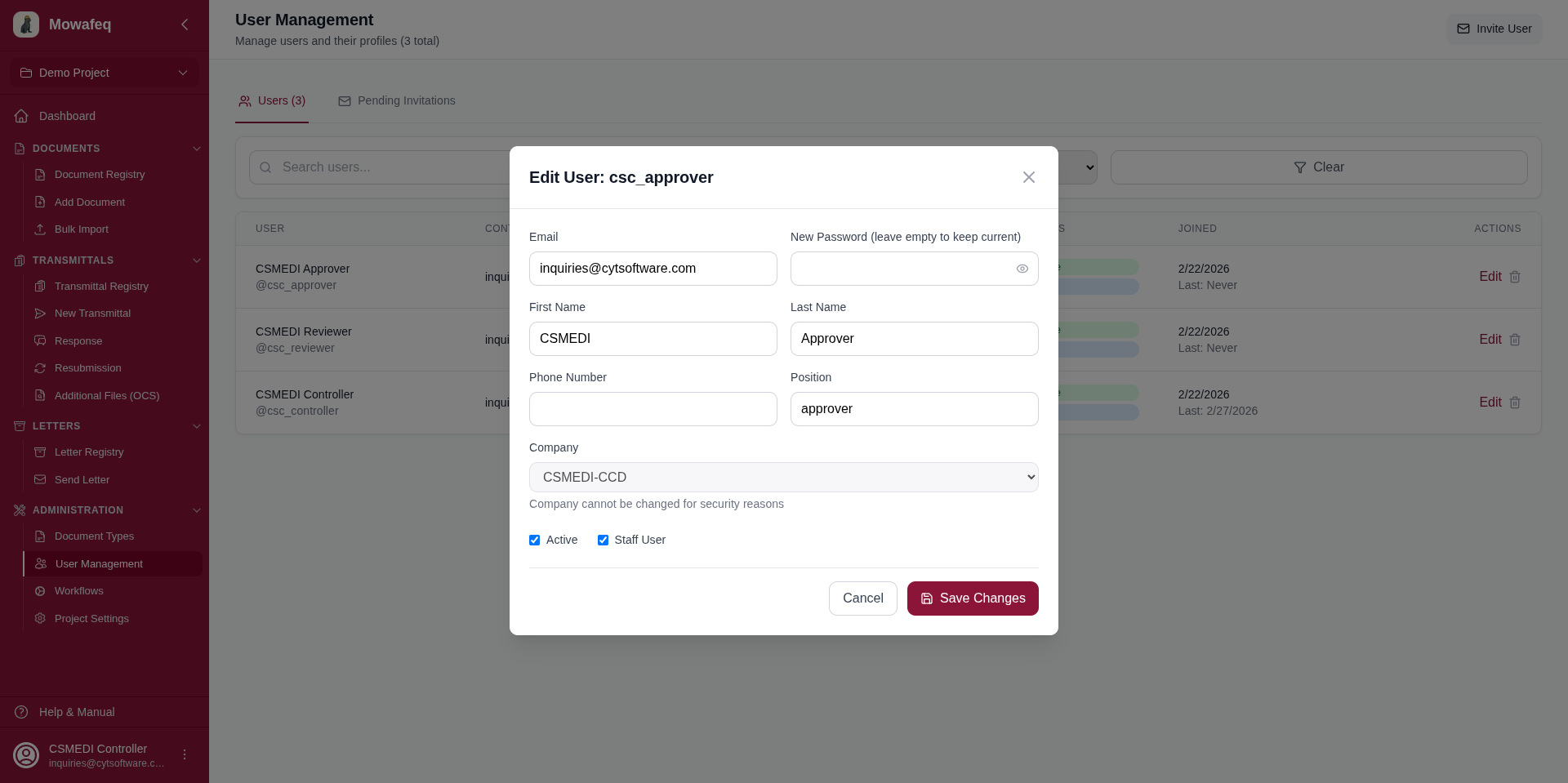Collapse the TRANSMITTALS section

pyautogui.click(x=197, y=260)
